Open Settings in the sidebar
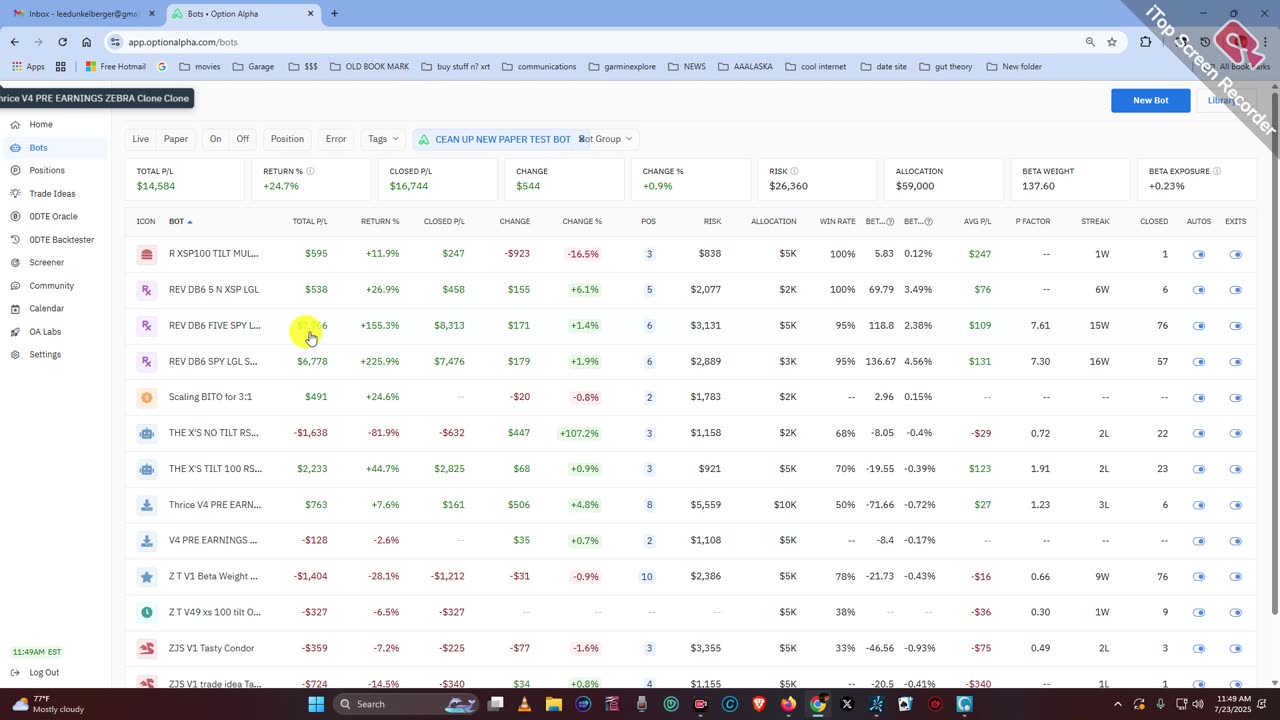The width and height of the screenshot is (1280, 720). tap(45, 354)
